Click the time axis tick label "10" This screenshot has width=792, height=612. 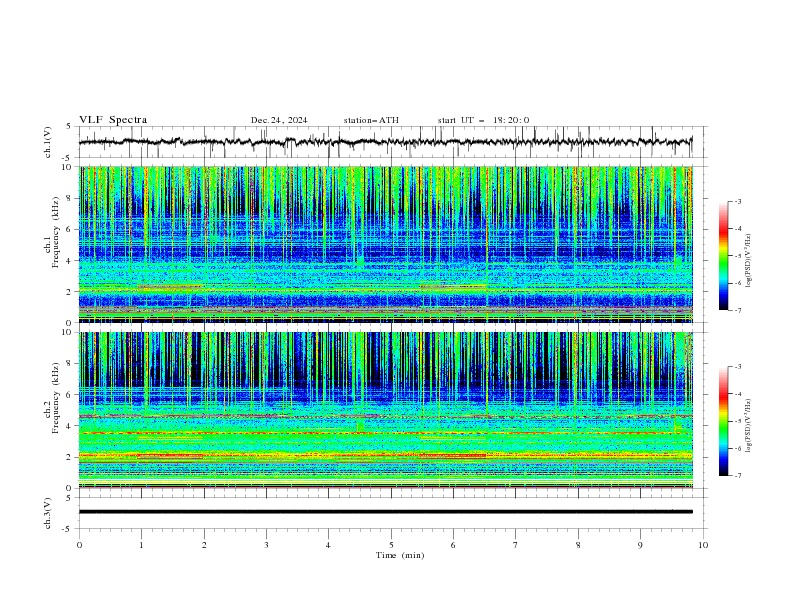pos(703,545)
